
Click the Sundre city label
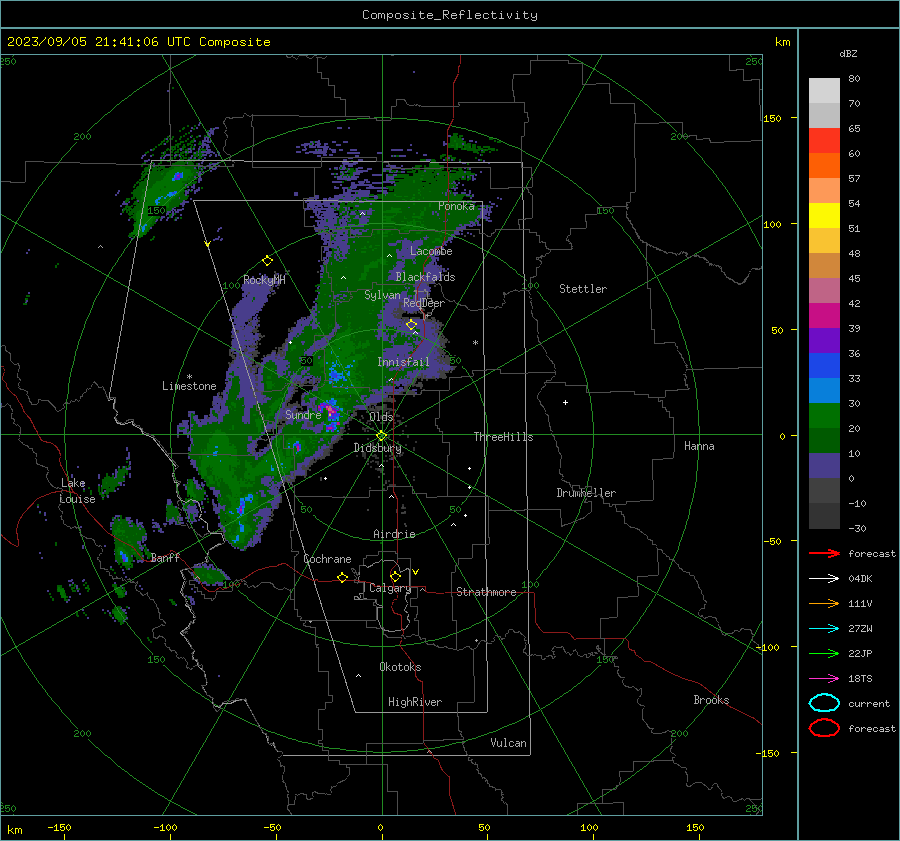[303, 414]
